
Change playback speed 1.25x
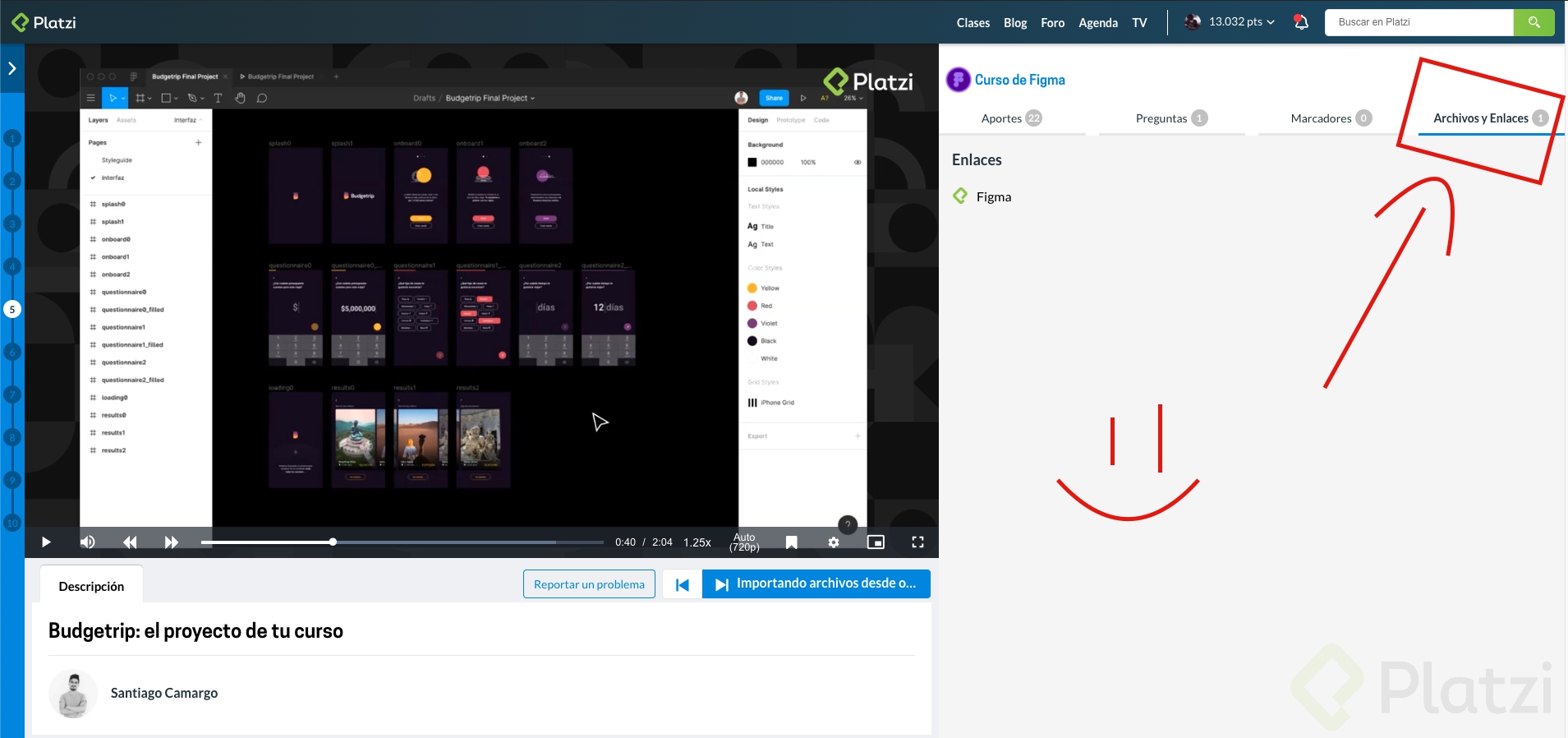point(697,542)
